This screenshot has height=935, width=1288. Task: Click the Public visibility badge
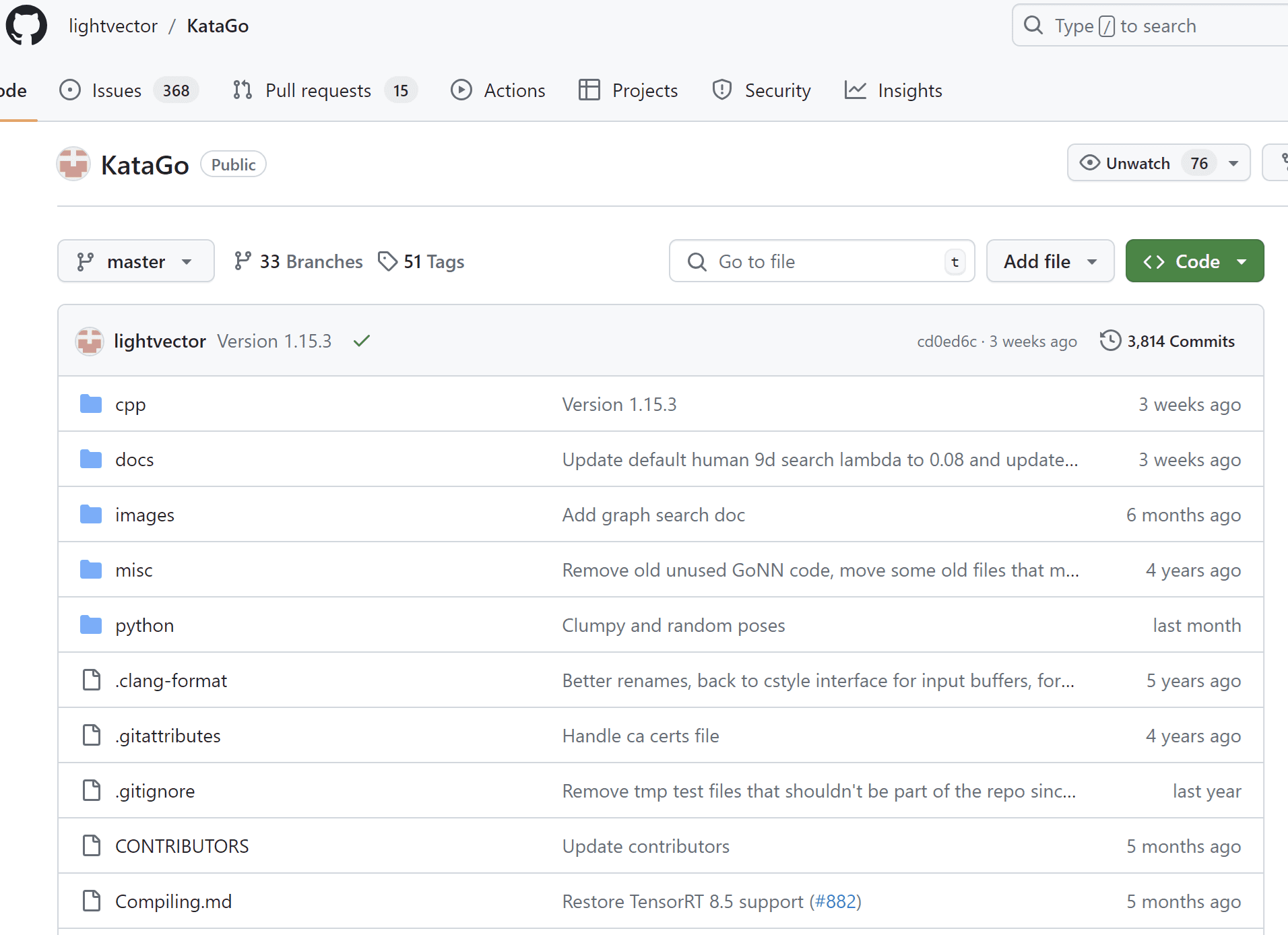click(x=233, y=164)
